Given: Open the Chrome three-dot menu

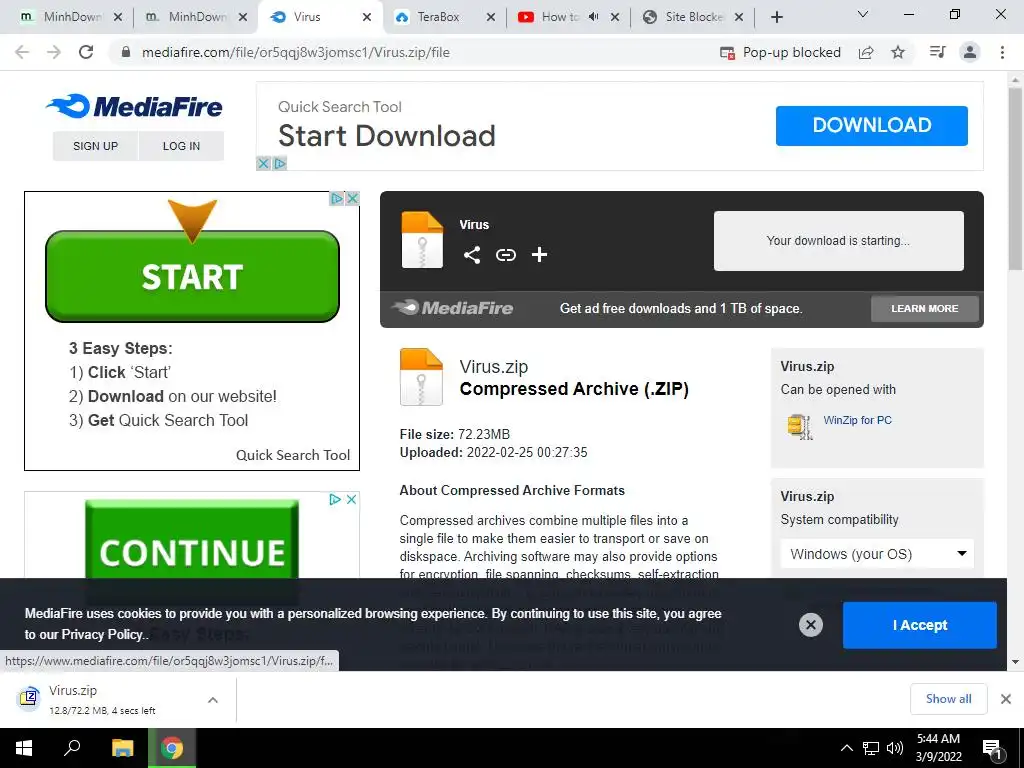Looking at the screenshot, I should [1002, 52].
